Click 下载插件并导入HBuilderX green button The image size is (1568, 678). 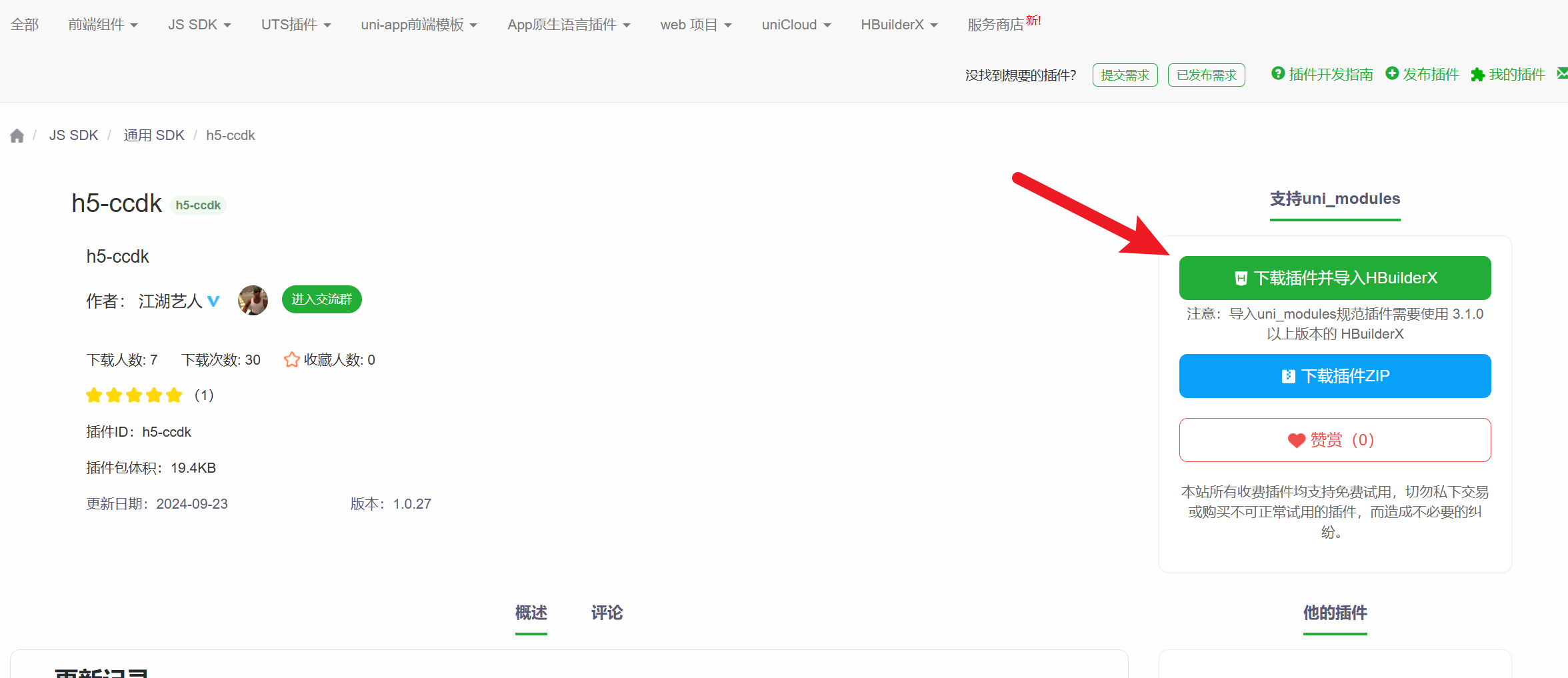pos(1335,278)
